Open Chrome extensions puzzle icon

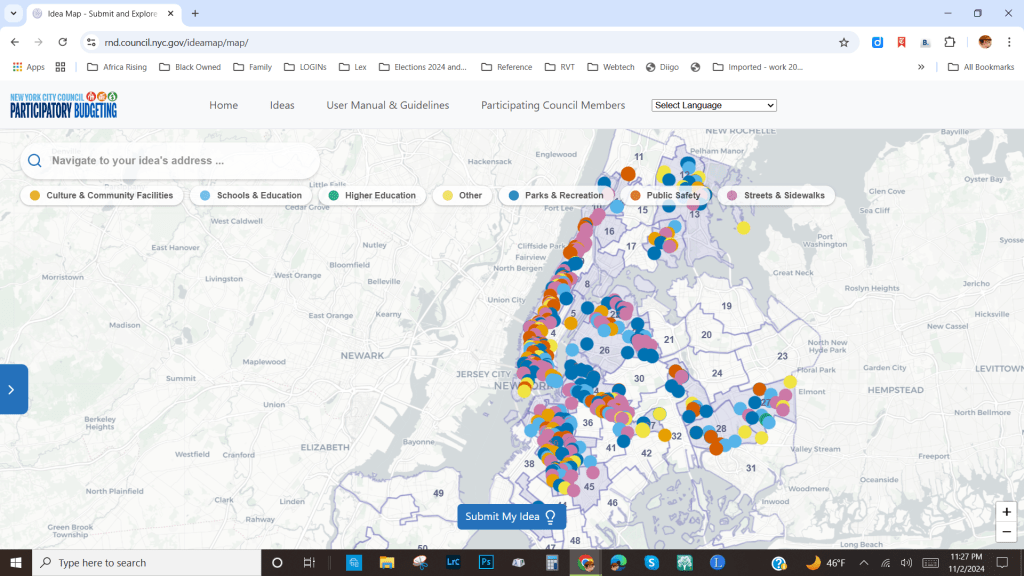(x=951, y=42)
